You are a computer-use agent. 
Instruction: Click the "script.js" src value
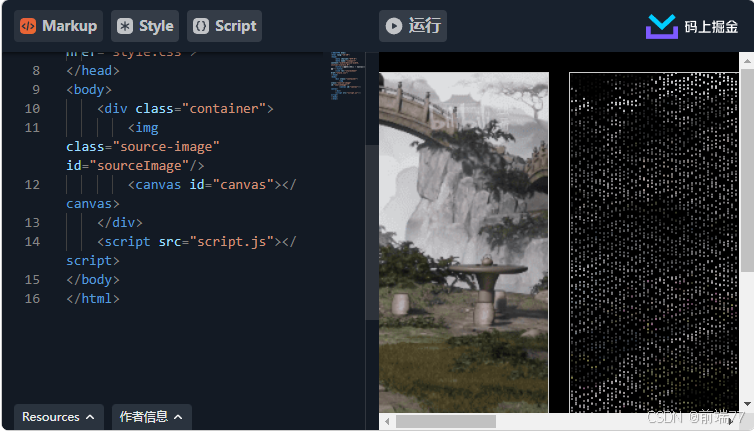pyautogui.click(x=232, y=241)
